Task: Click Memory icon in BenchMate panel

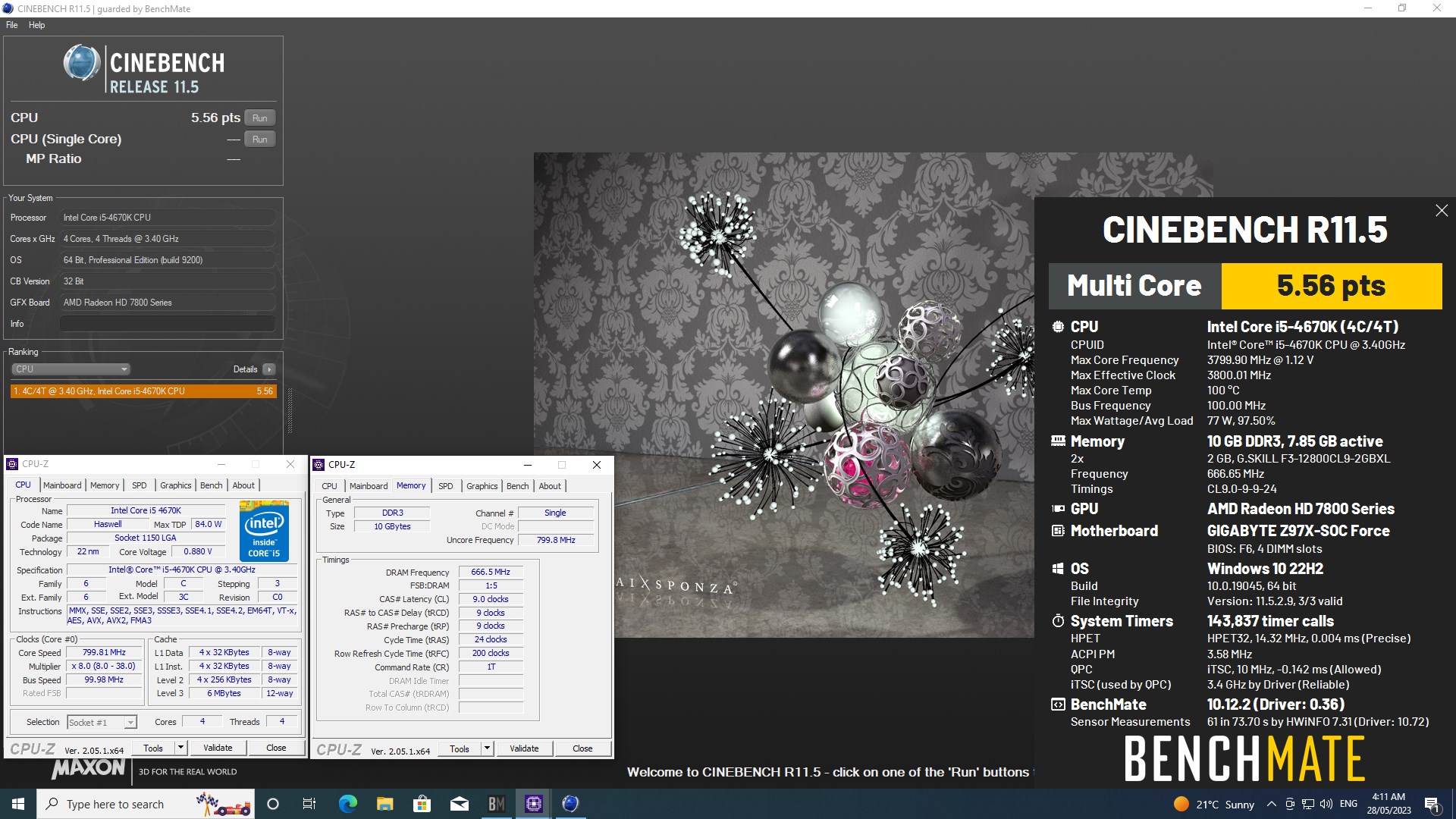Action: tap(1058, 441)
